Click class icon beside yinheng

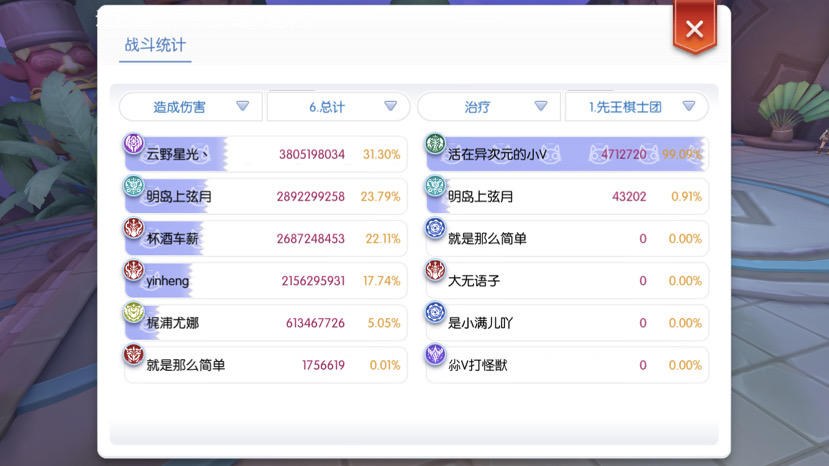(x=133, y=270)
